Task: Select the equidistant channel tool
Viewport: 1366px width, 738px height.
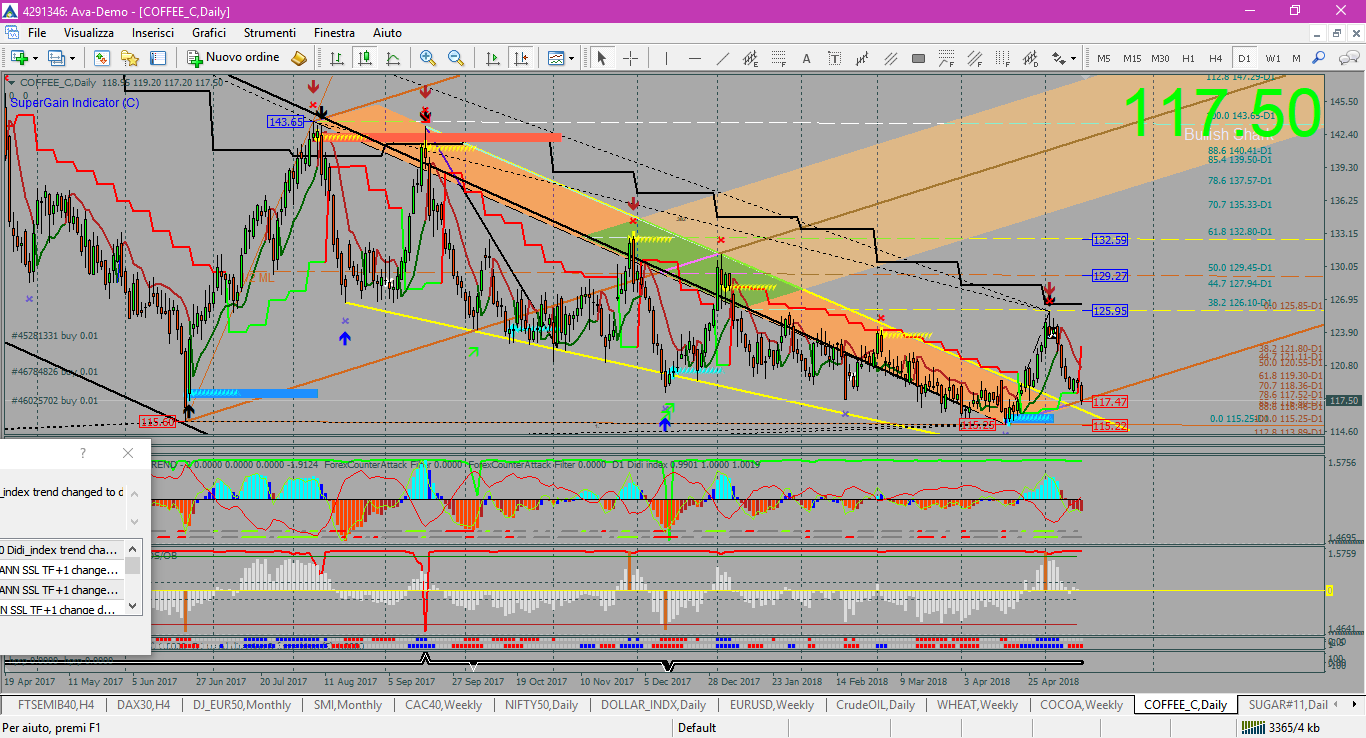Action: 750,58
